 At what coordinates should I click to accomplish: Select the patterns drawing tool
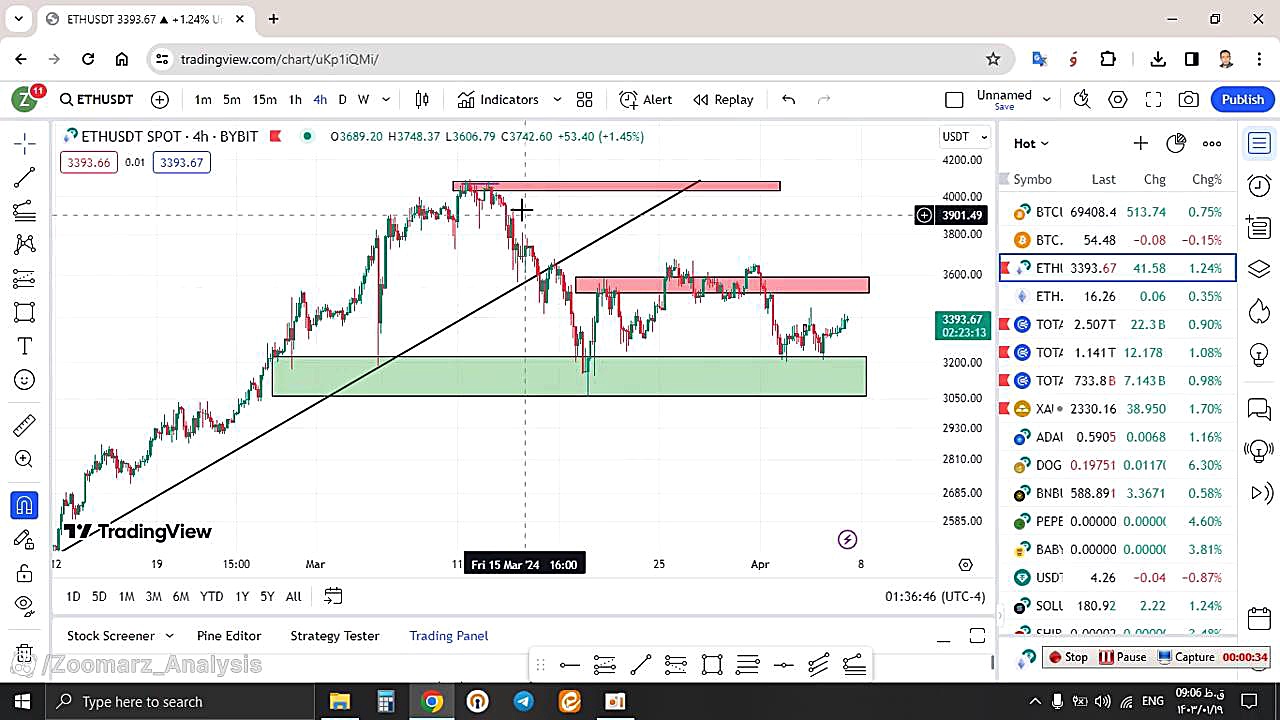[25, 244]
